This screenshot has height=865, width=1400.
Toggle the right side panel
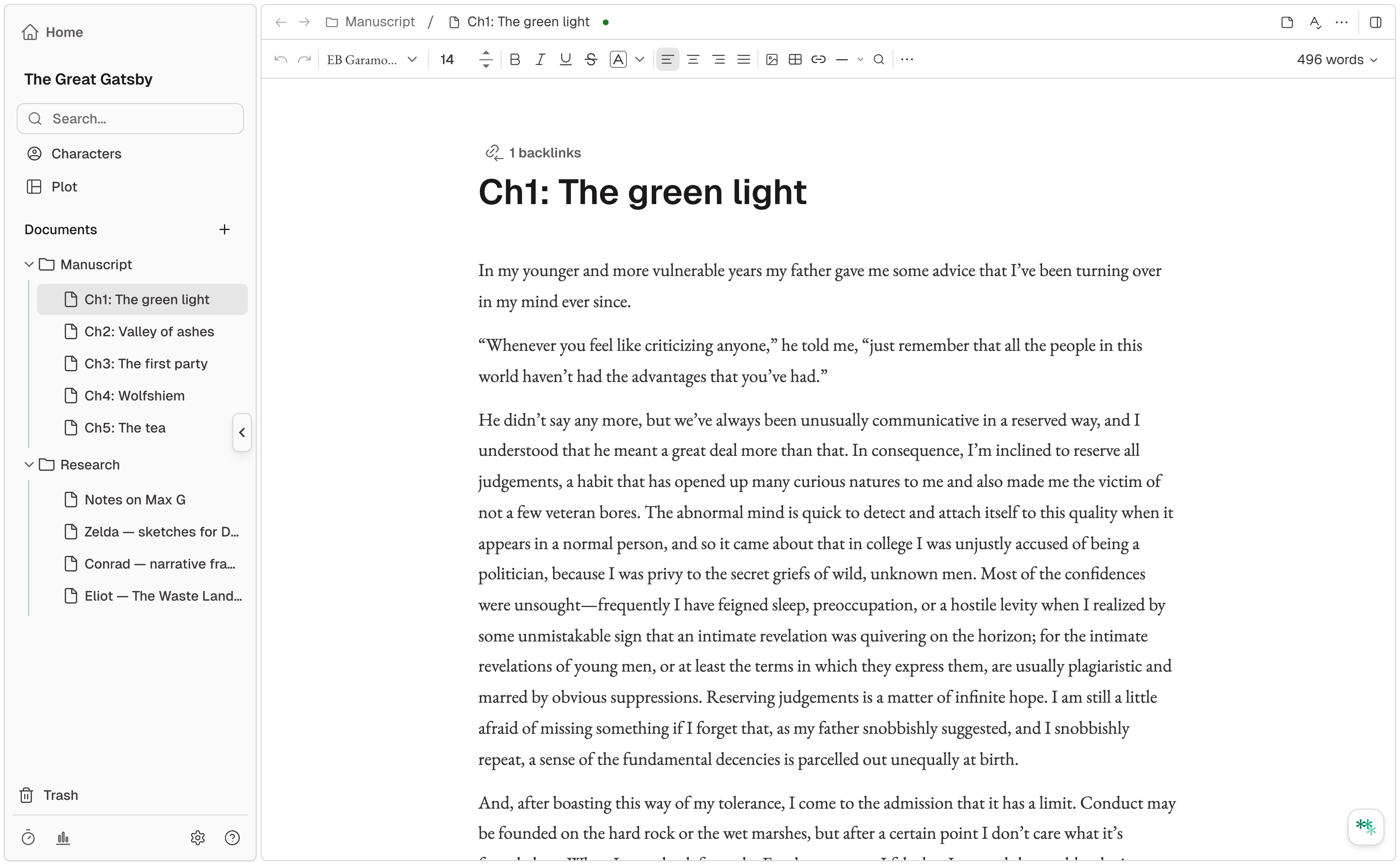pyautogui.click(x=1375, y=22)
